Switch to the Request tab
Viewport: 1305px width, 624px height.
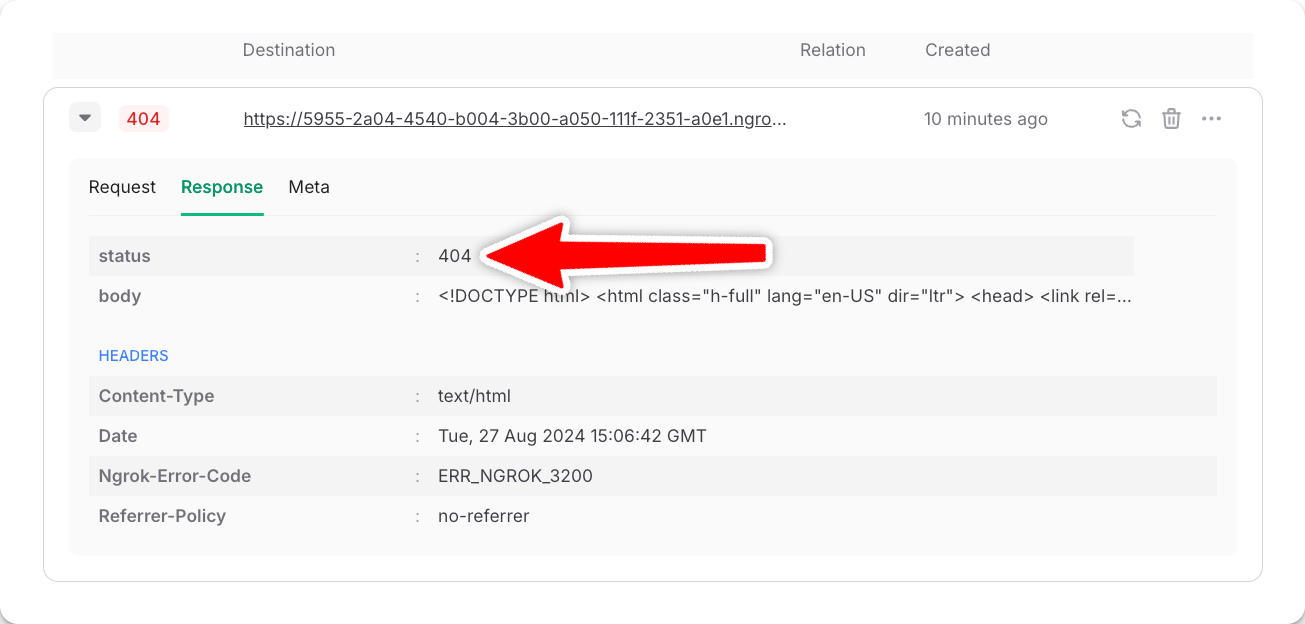(122, 187)
